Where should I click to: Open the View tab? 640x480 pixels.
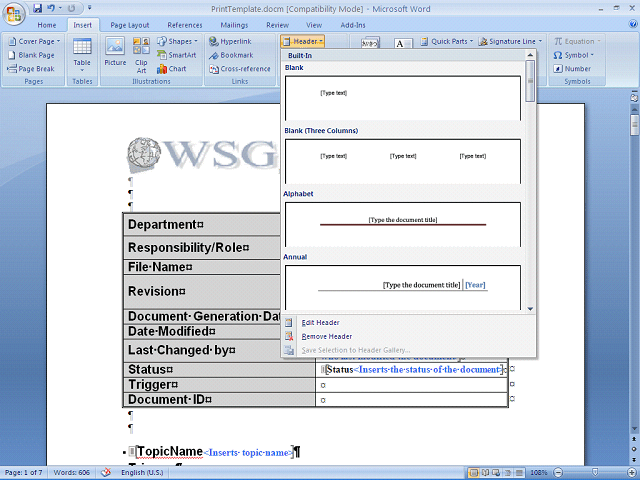[314, 25]
